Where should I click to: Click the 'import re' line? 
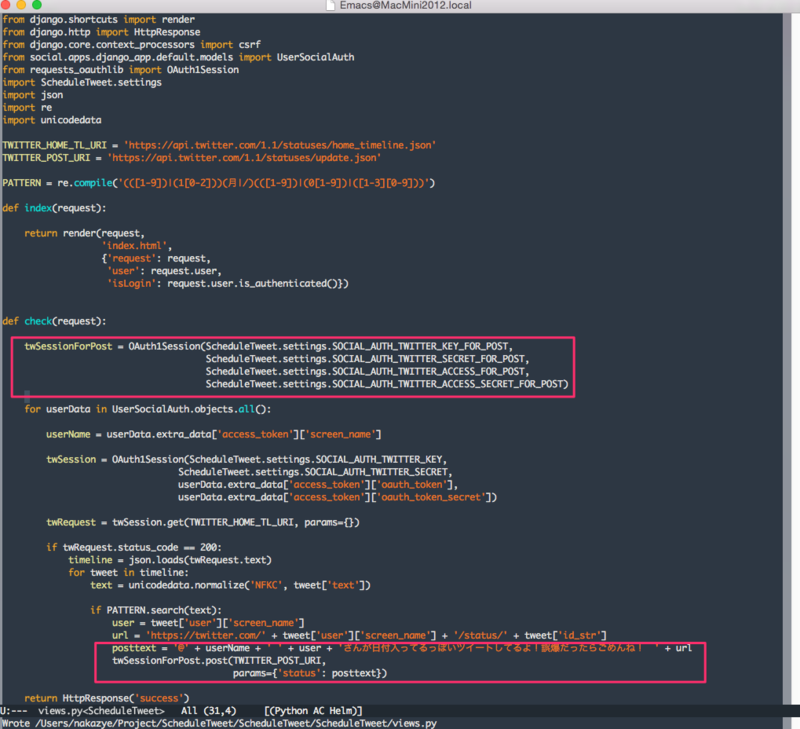pyautogui.click(x=27, y=108)
